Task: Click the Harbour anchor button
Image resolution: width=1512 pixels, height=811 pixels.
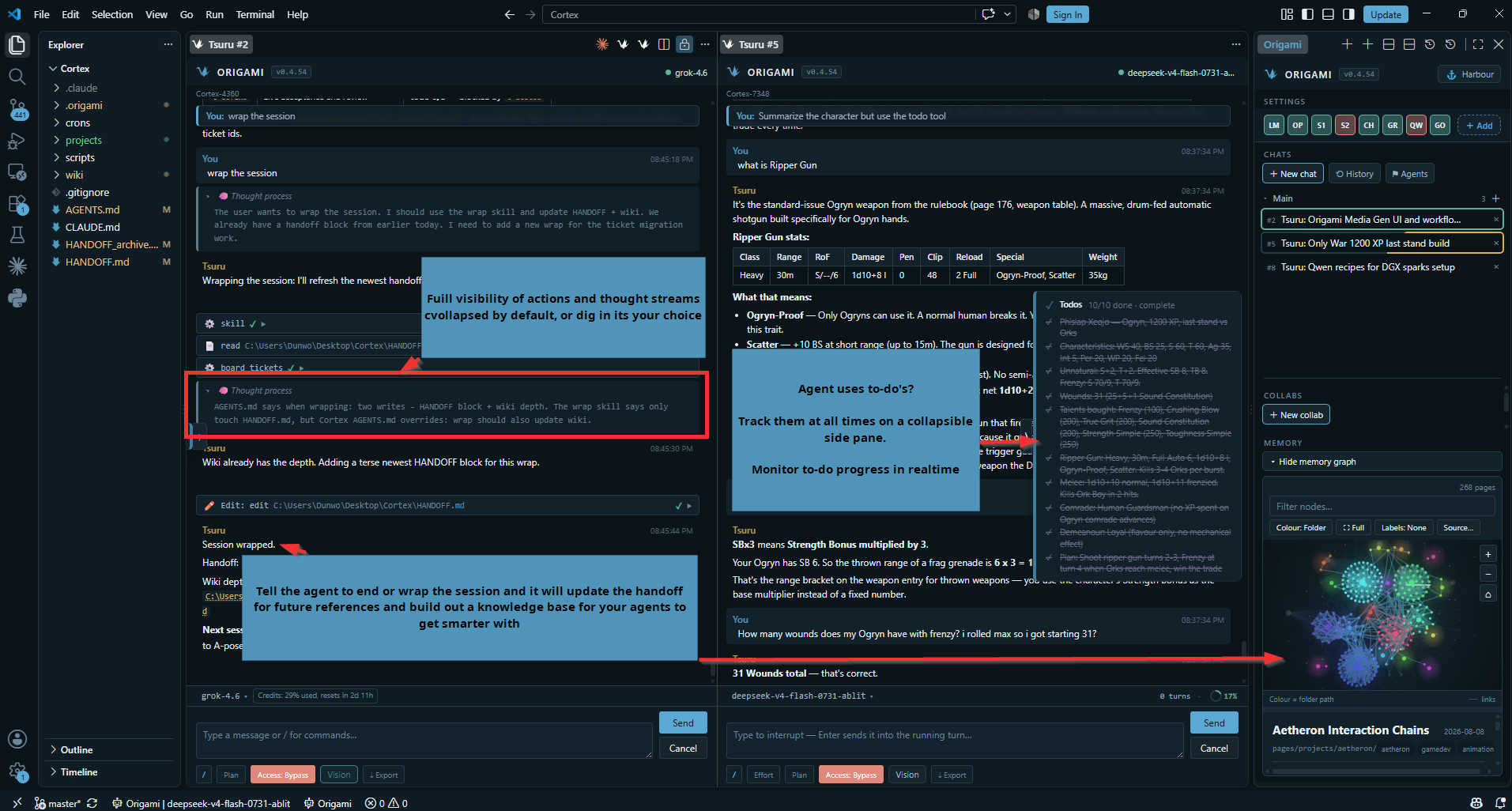Action: [x=1469, y=74]
